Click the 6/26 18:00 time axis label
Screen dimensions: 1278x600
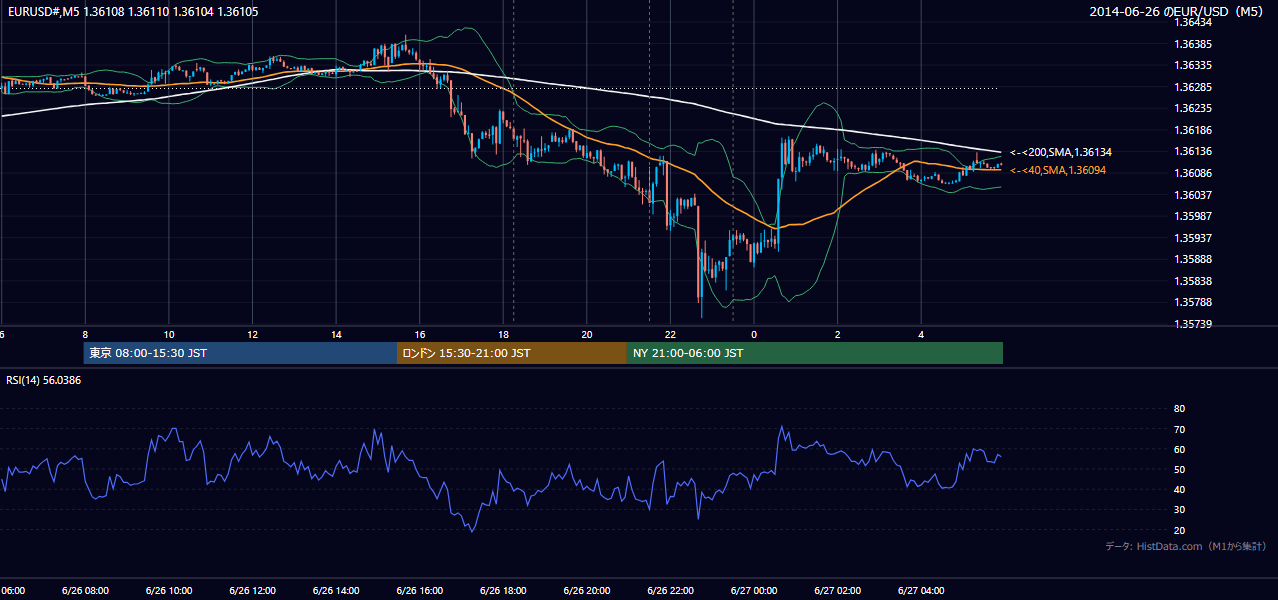[x=503, y=591]
